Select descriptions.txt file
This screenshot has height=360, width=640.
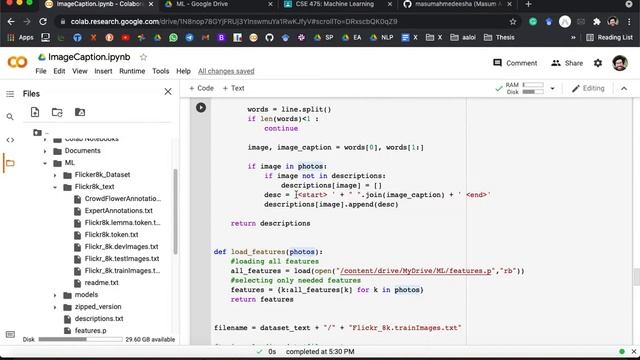[99, 318]
